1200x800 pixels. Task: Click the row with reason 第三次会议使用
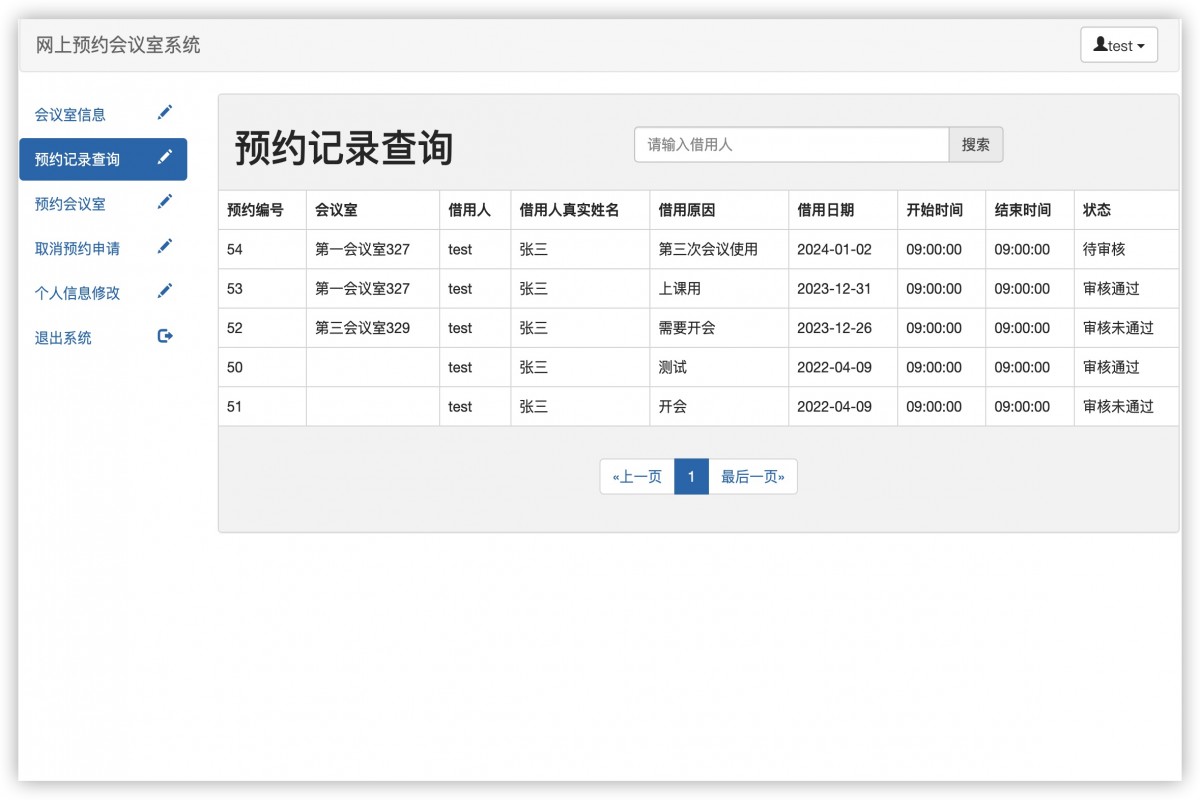(700, 249)
